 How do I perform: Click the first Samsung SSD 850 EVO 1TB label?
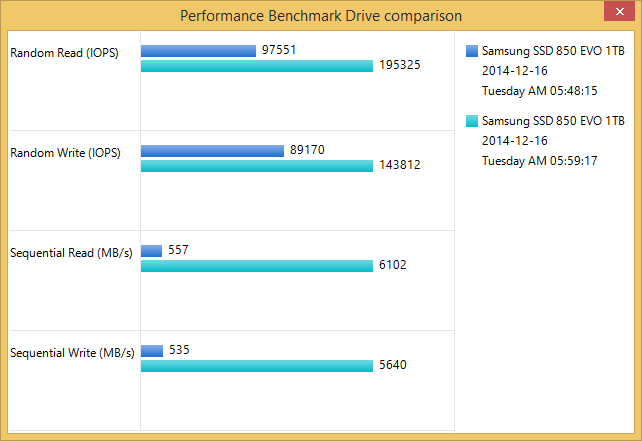click(553, 51)
